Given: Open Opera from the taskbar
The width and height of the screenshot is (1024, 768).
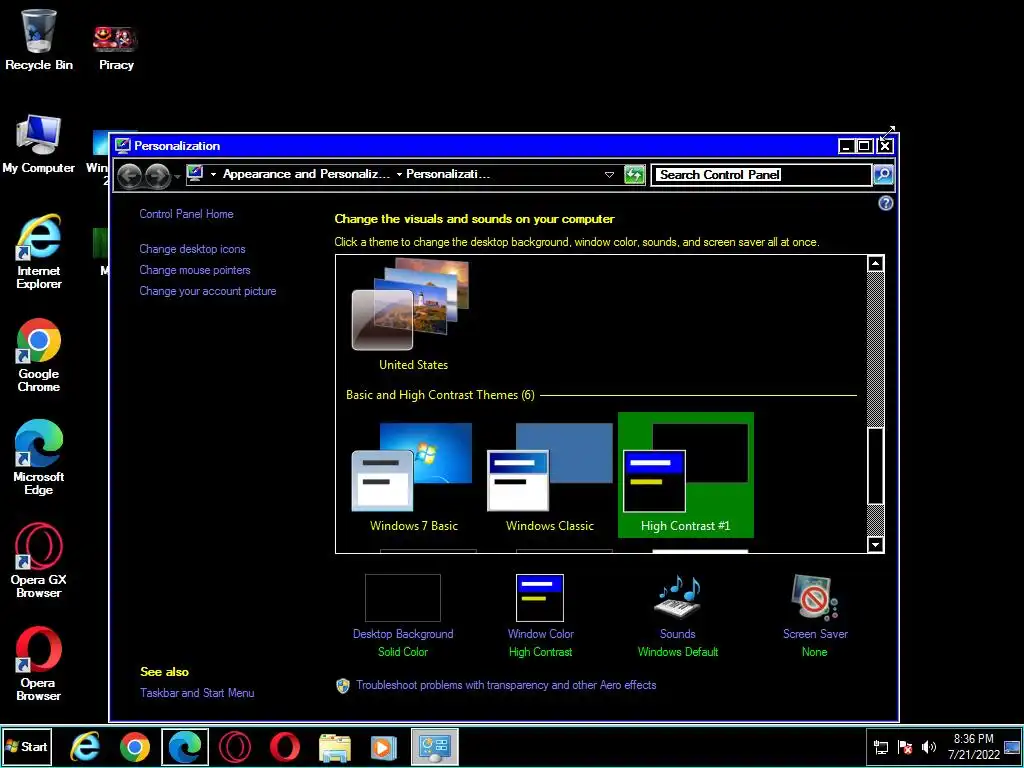Looking at the screenshot, I should 285,746.
